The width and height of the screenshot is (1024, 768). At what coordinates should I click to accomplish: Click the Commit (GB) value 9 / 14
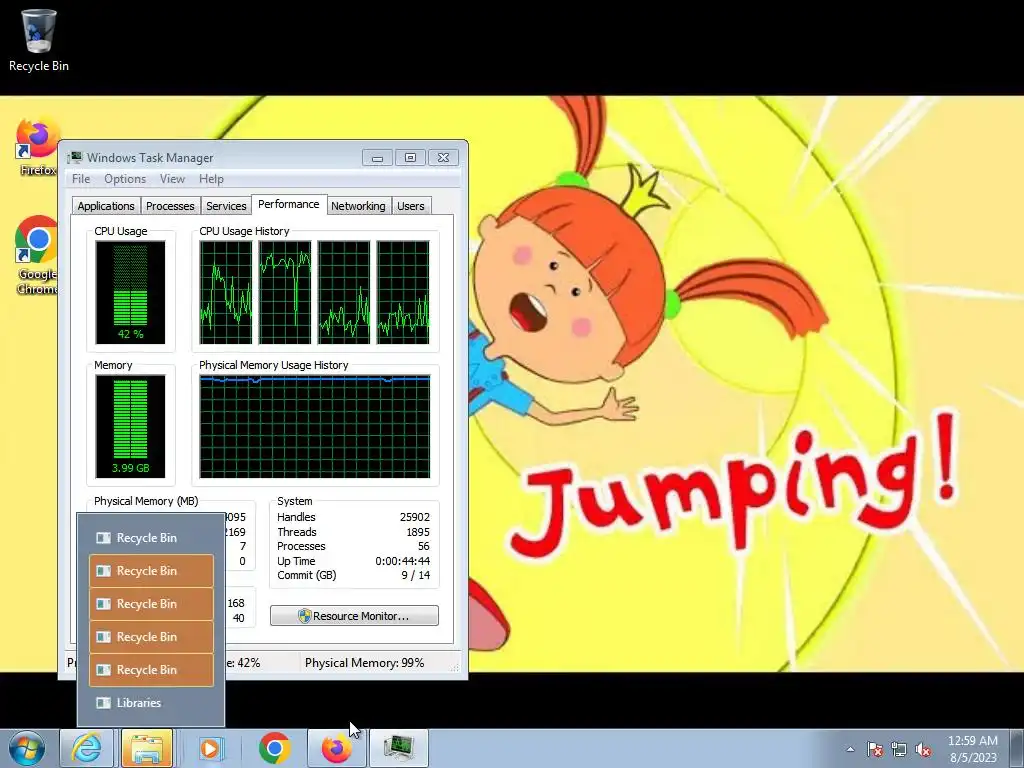pos(415,575)
